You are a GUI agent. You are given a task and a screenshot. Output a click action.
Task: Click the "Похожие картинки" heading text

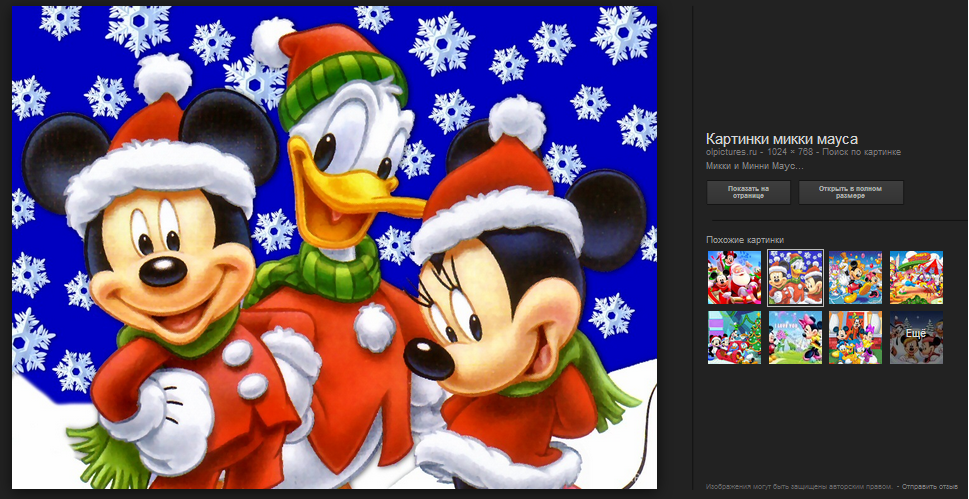(745, 240)
